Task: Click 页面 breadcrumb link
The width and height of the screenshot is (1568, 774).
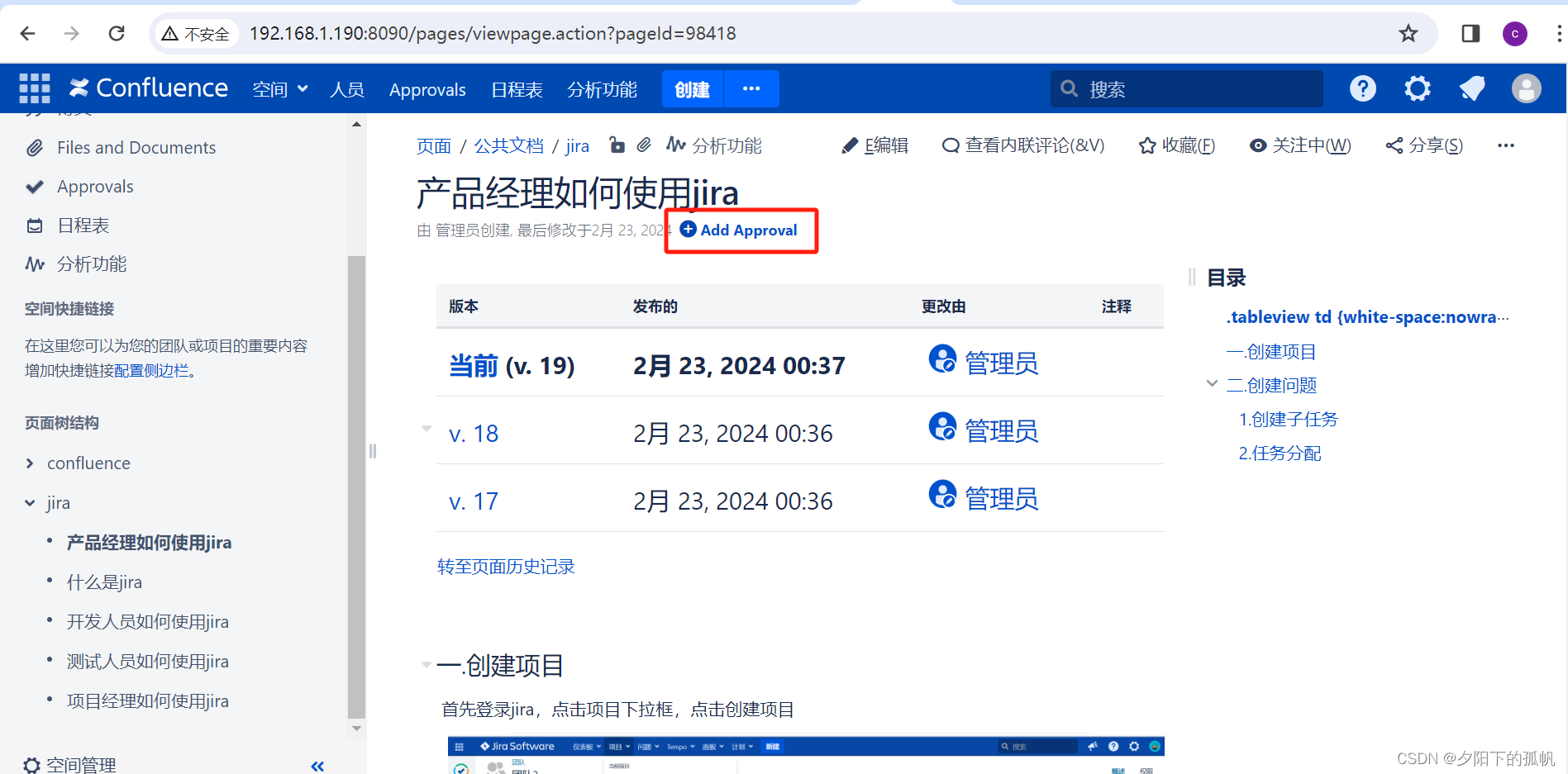Action: pyautogui.click(x=434, y=146)
